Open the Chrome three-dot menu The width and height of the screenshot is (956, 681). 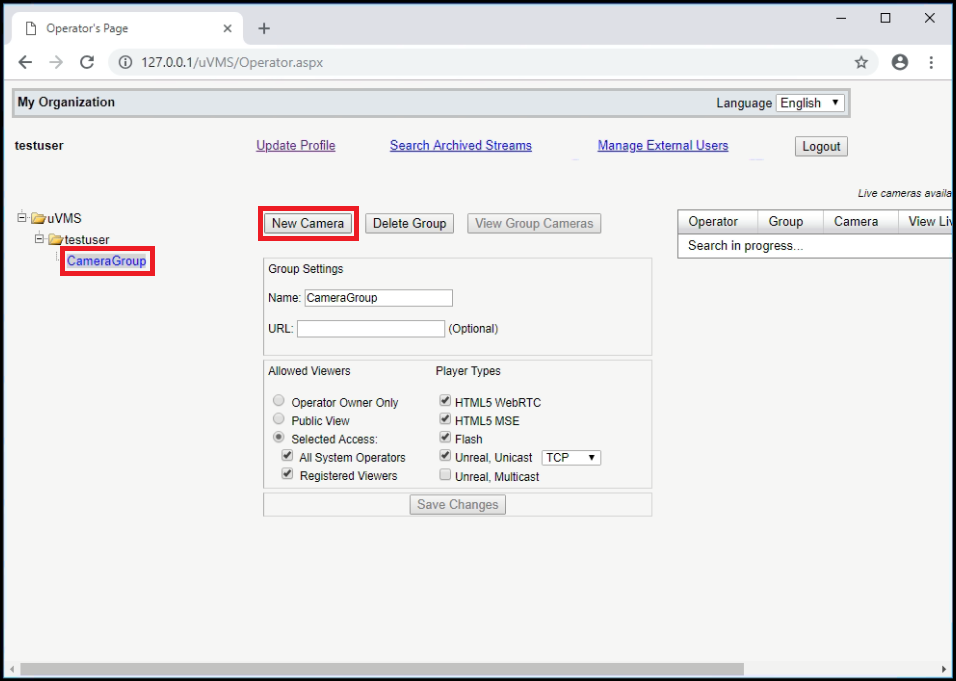(x=931, y=62)
